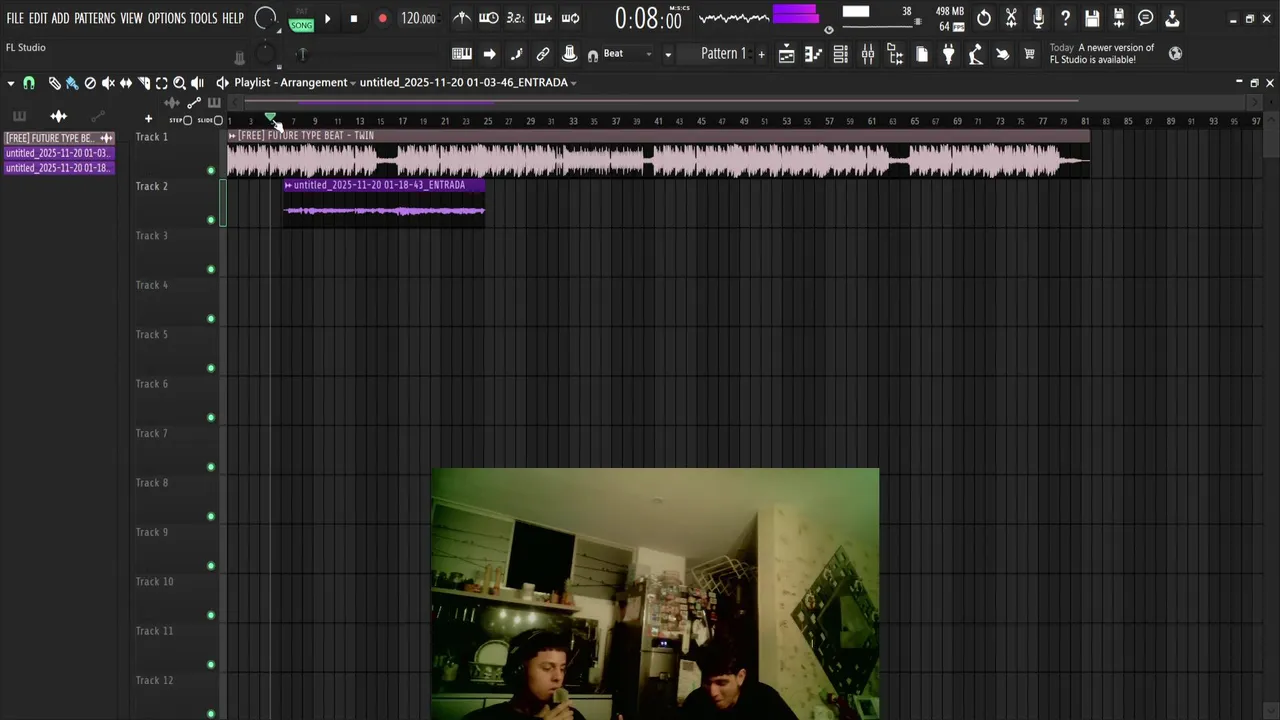Toggle the metronome button
This screenshot has width=1280, height=720.
click(462, 18)
